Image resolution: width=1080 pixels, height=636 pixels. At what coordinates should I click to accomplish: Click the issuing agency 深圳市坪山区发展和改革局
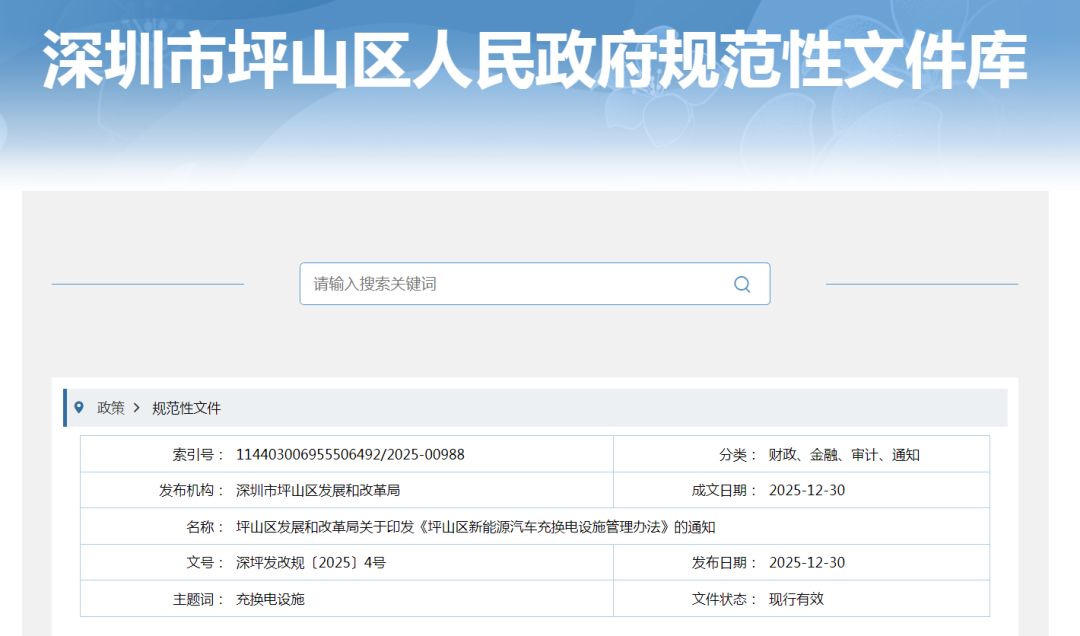point(318,491)
